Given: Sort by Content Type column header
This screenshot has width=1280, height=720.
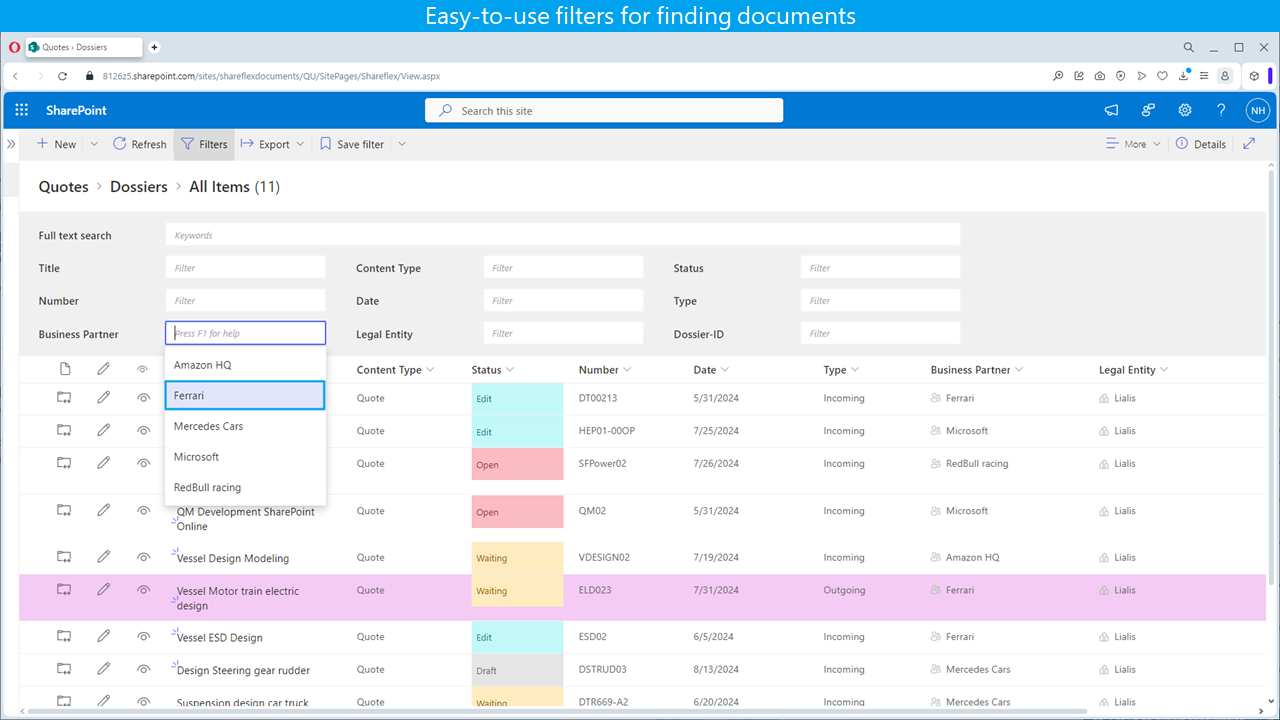Looking at the screenshot, I should [x=395, y=370].
